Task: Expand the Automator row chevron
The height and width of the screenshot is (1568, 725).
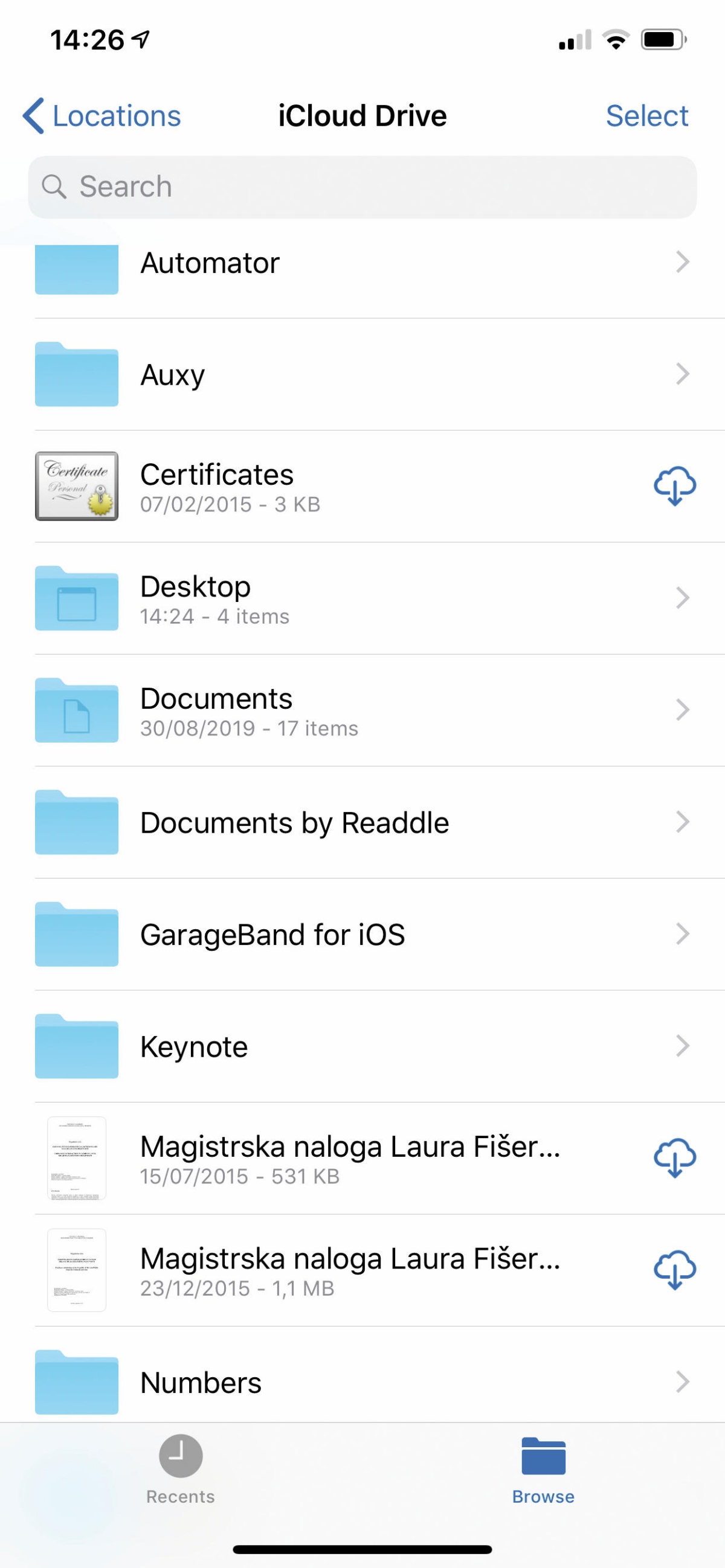Action: 683,262
